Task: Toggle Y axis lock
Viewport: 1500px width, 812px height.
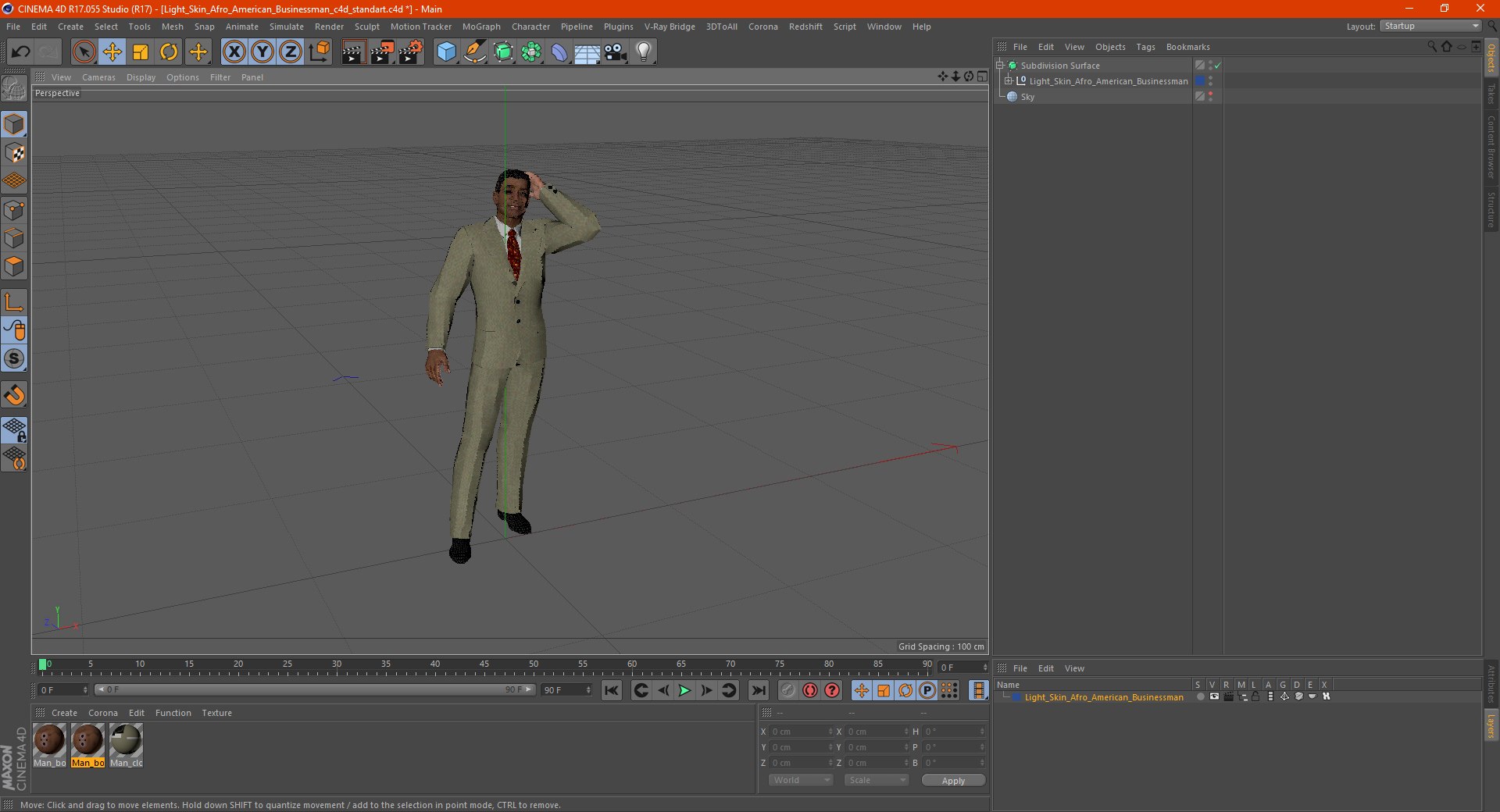Action: click(x=262, y=52)
